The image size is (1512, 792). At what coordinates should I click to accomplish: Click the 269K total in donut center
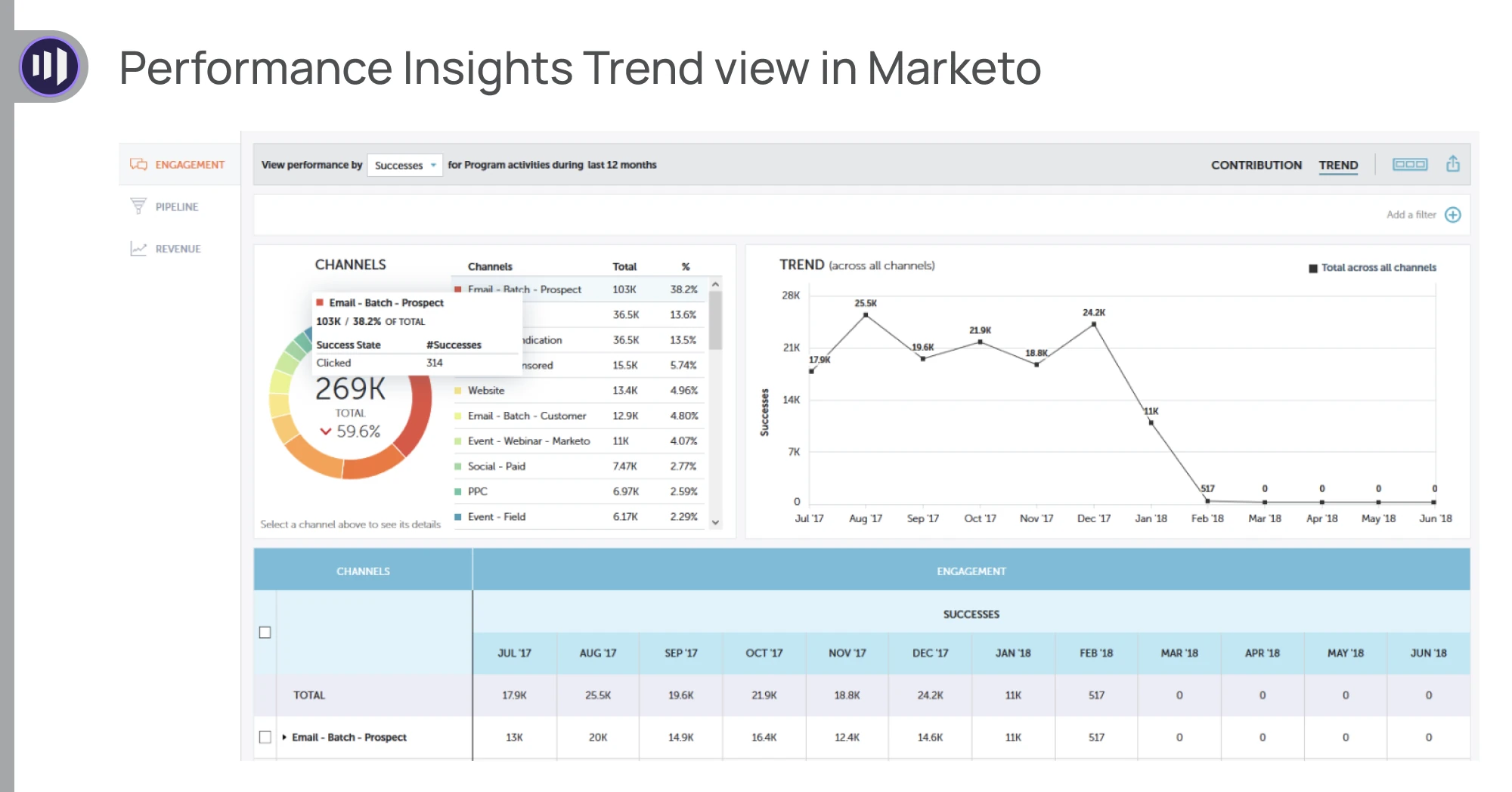[x=350, y=388]
